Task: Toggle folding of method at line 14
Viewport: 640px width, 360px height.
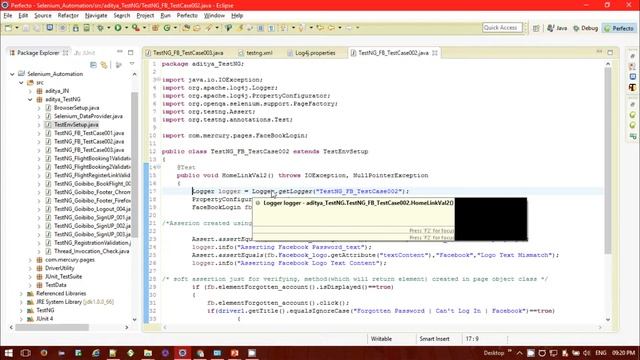Action: coord(159,167)
